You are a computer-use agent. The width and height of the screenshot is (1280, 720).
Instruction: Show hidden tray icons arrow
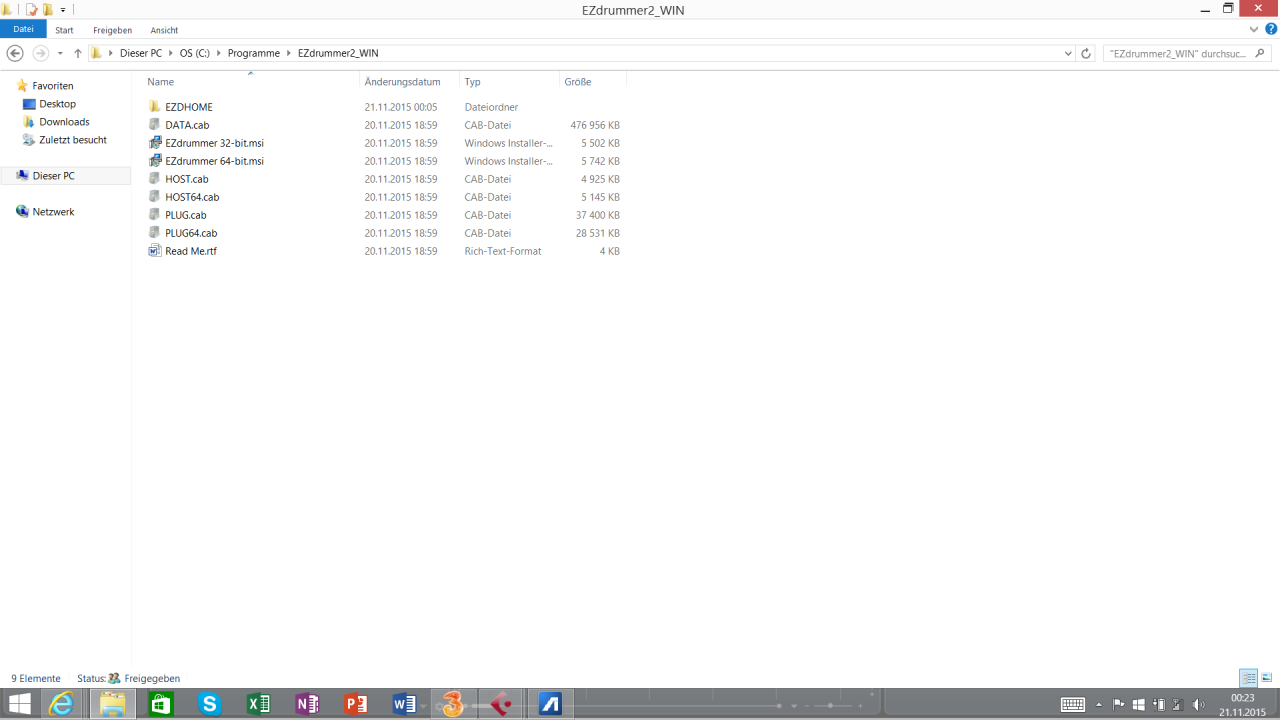click(1099, 705)
